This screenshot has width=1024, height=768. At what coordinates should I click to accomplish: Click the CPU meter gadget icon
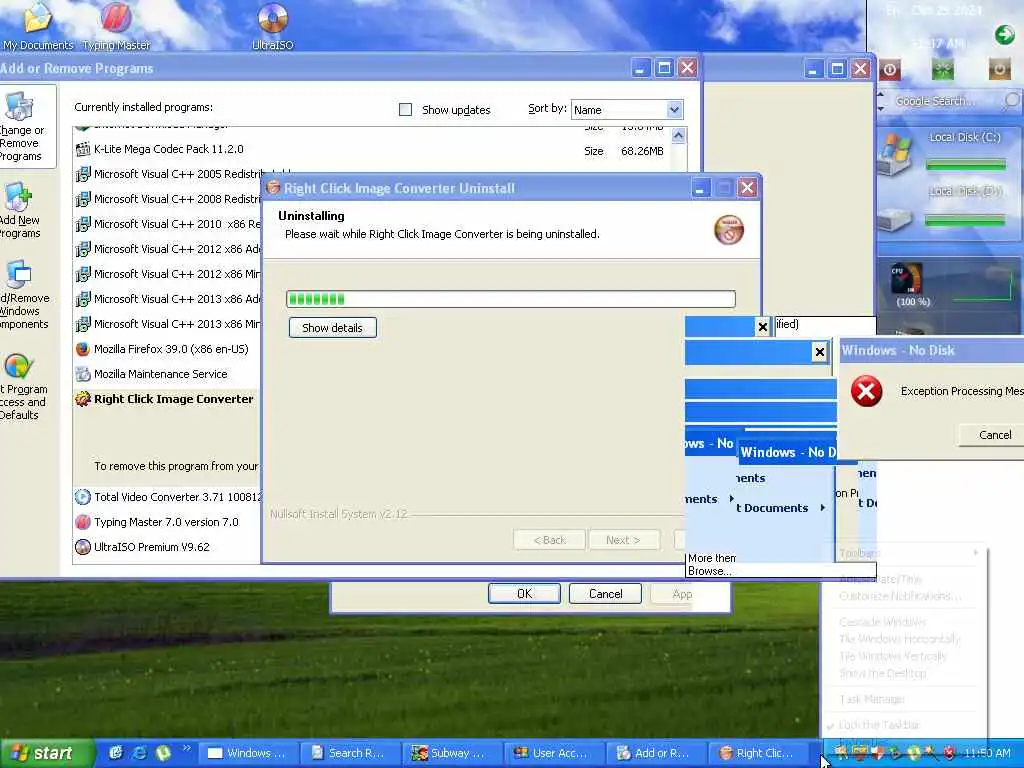coord(908,280)
